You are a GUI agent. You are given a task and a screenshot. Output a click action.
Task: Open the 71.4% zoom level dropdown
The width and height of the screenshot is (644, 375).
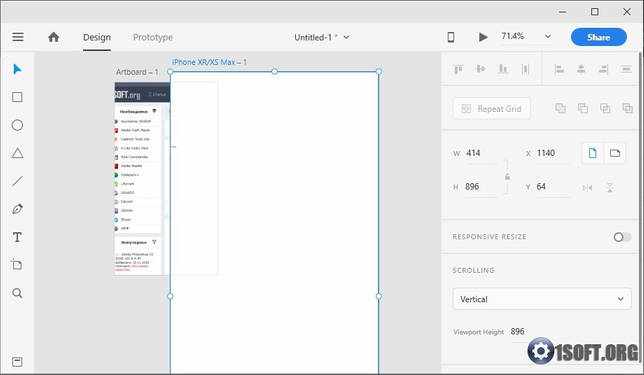tap(548, 36)
